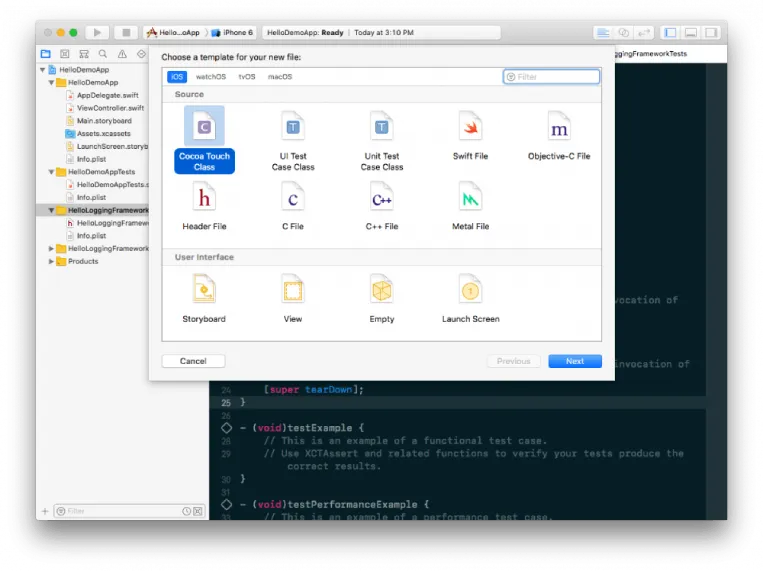Switch to the macOS platform tab
The width and height of the screenshot is (763, 571).
tap(280, 77)
